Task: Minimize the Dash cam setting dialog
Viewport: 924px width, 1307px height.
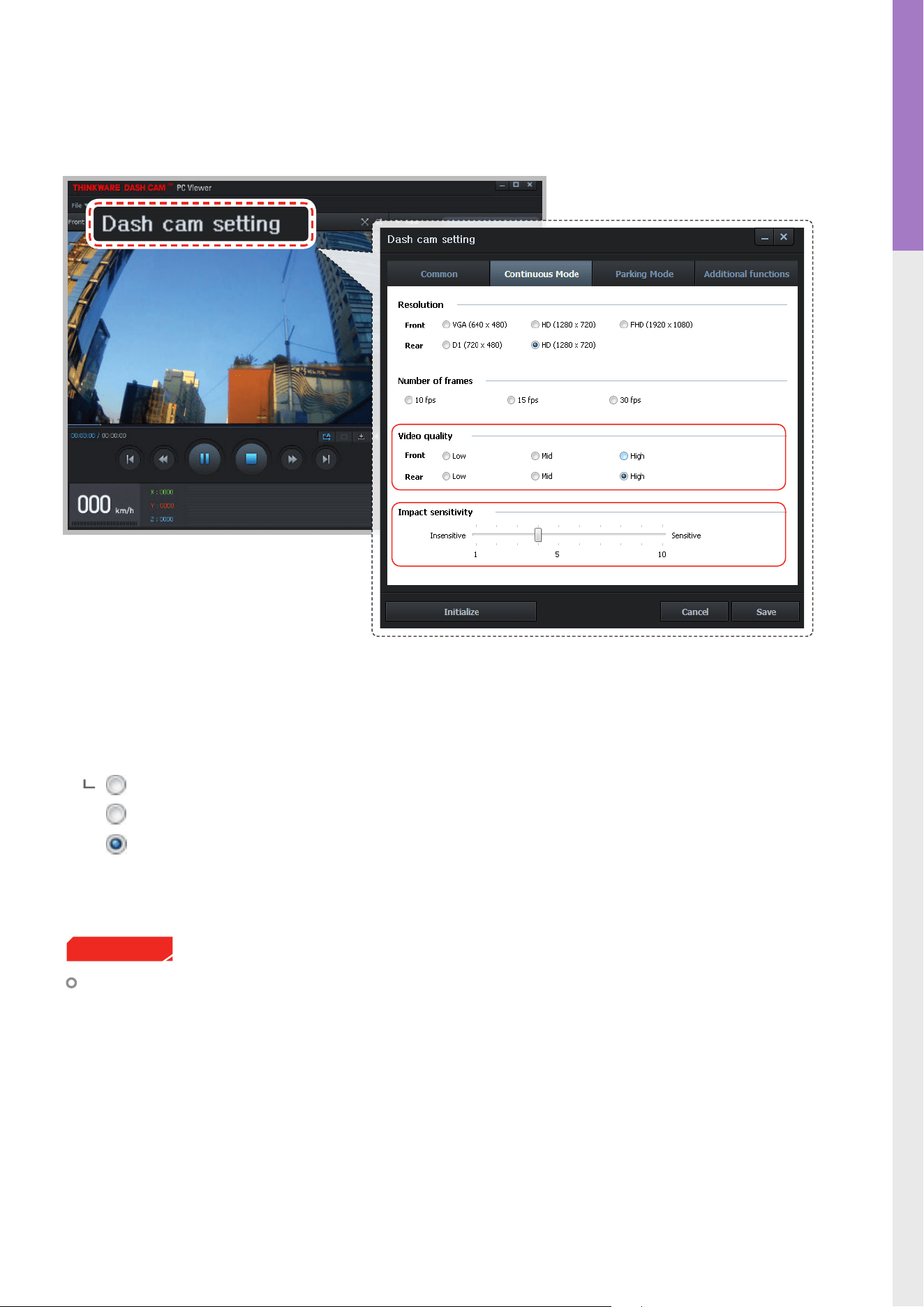Action: click(765, 237)
